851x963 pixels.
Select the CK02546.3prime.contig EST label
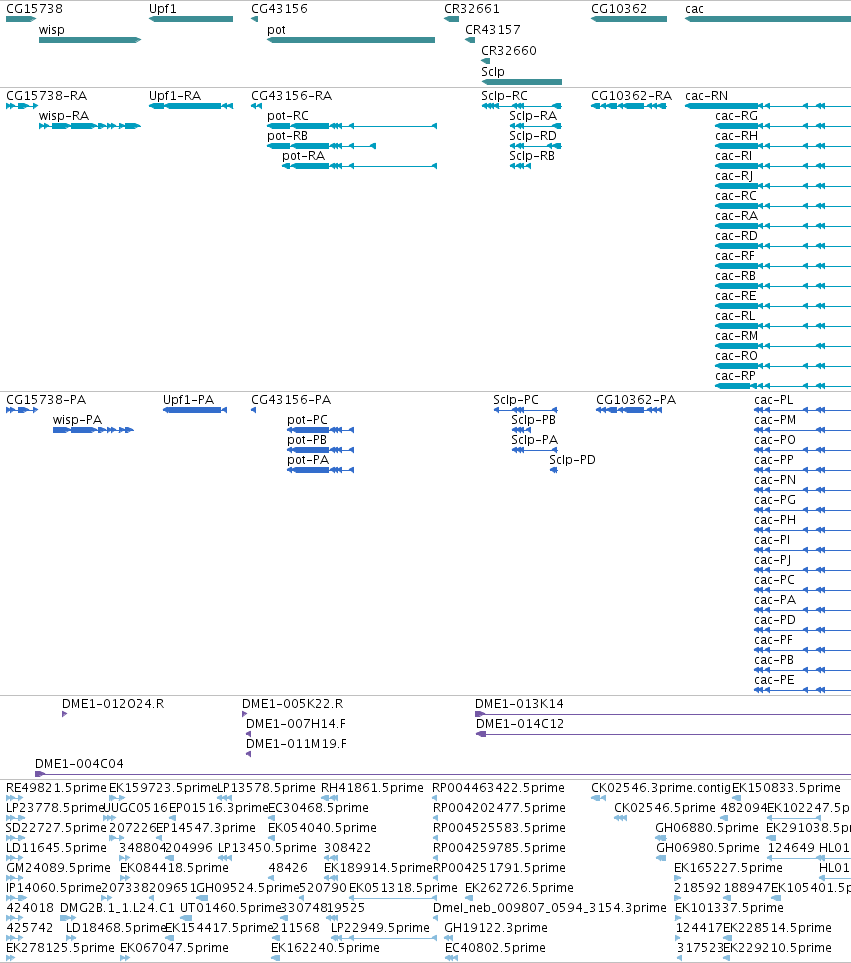[661, 788]
